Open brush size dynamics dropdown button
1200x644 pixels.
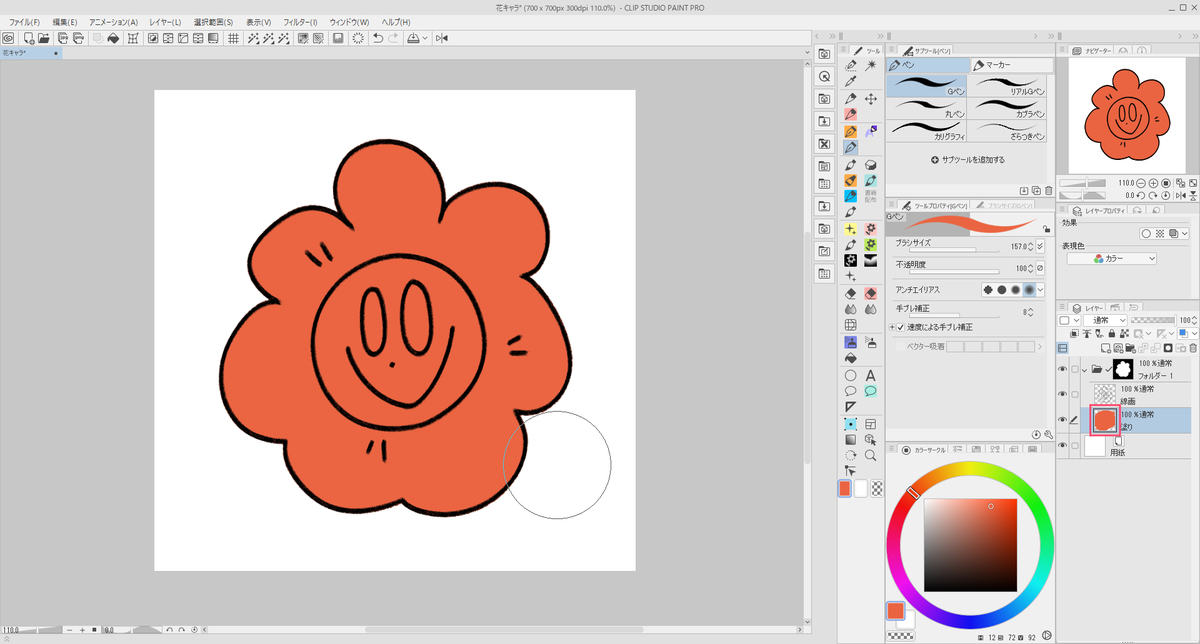(1041, 246)
